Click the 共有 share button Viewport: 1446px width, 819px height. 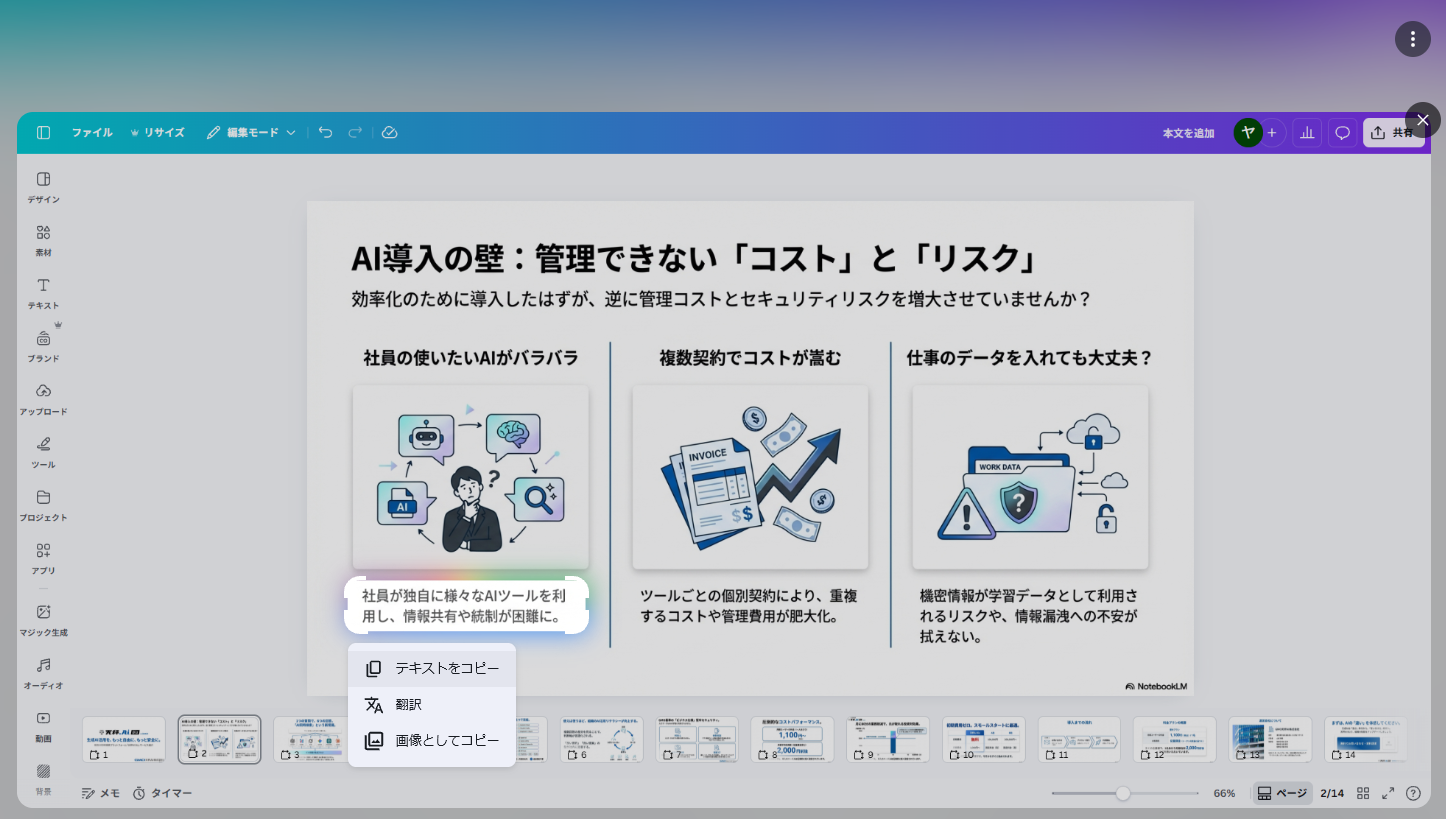click(1394, 131)
